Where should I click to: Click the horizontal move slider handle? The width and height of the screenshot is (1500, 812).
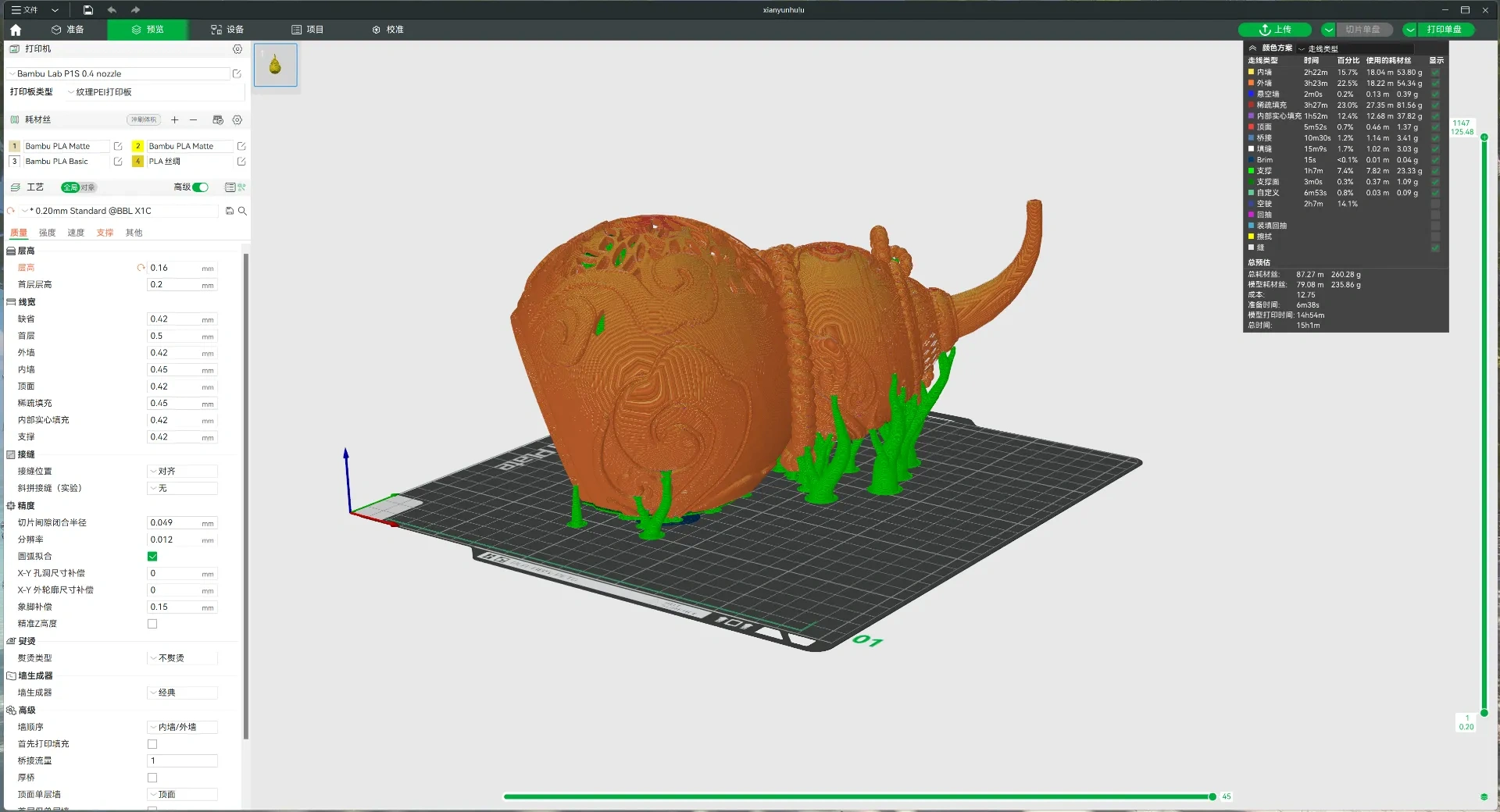(x=1212, y=796)
